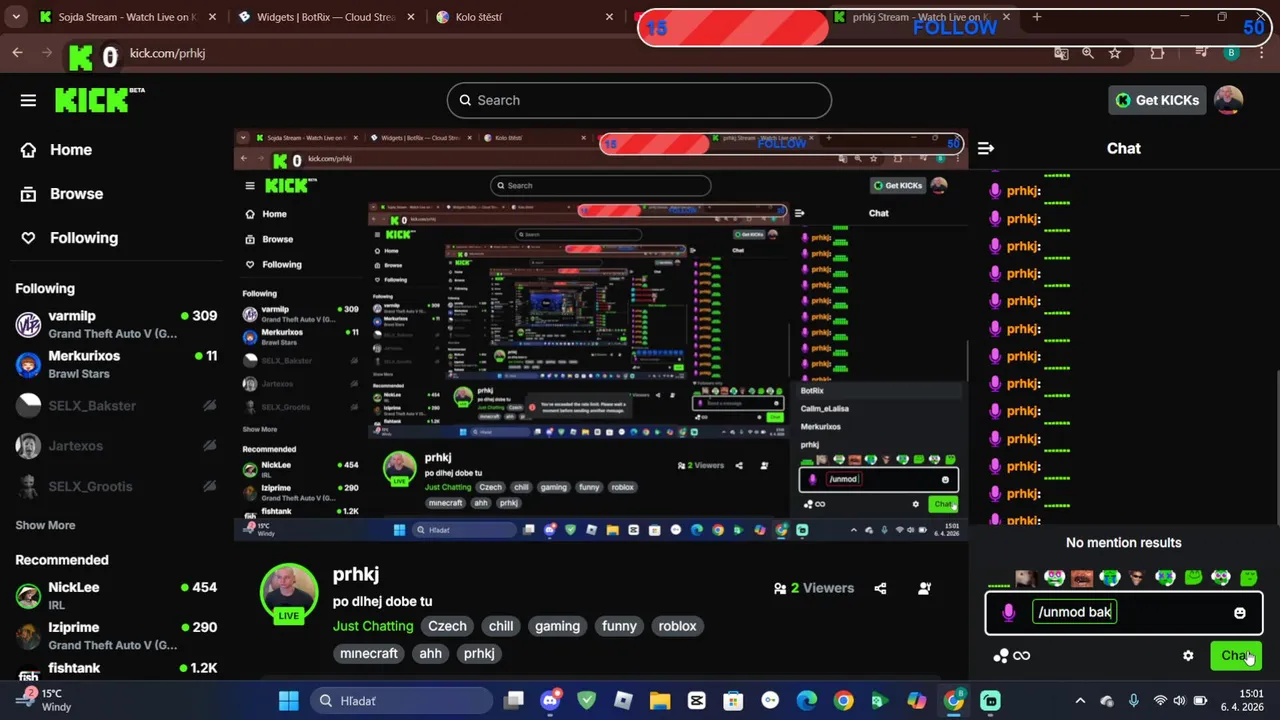Select the ahh tag
This screenshot has width=1280, height=720.
click(x=430, y=653)
